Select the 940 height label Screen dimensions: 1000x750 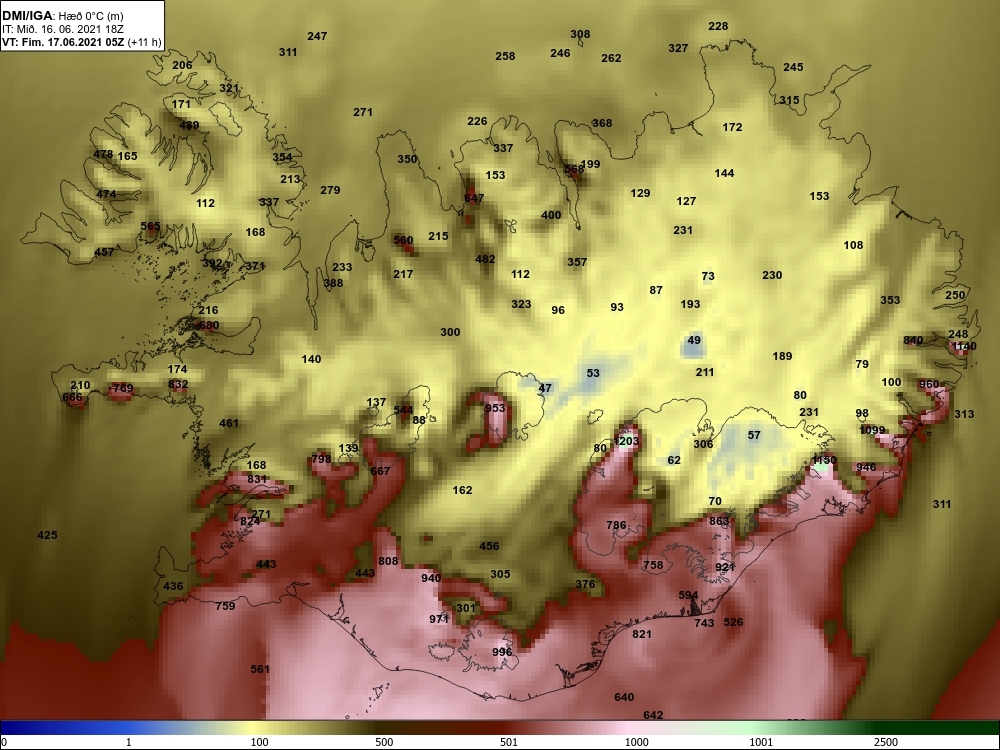pos(431,578)
